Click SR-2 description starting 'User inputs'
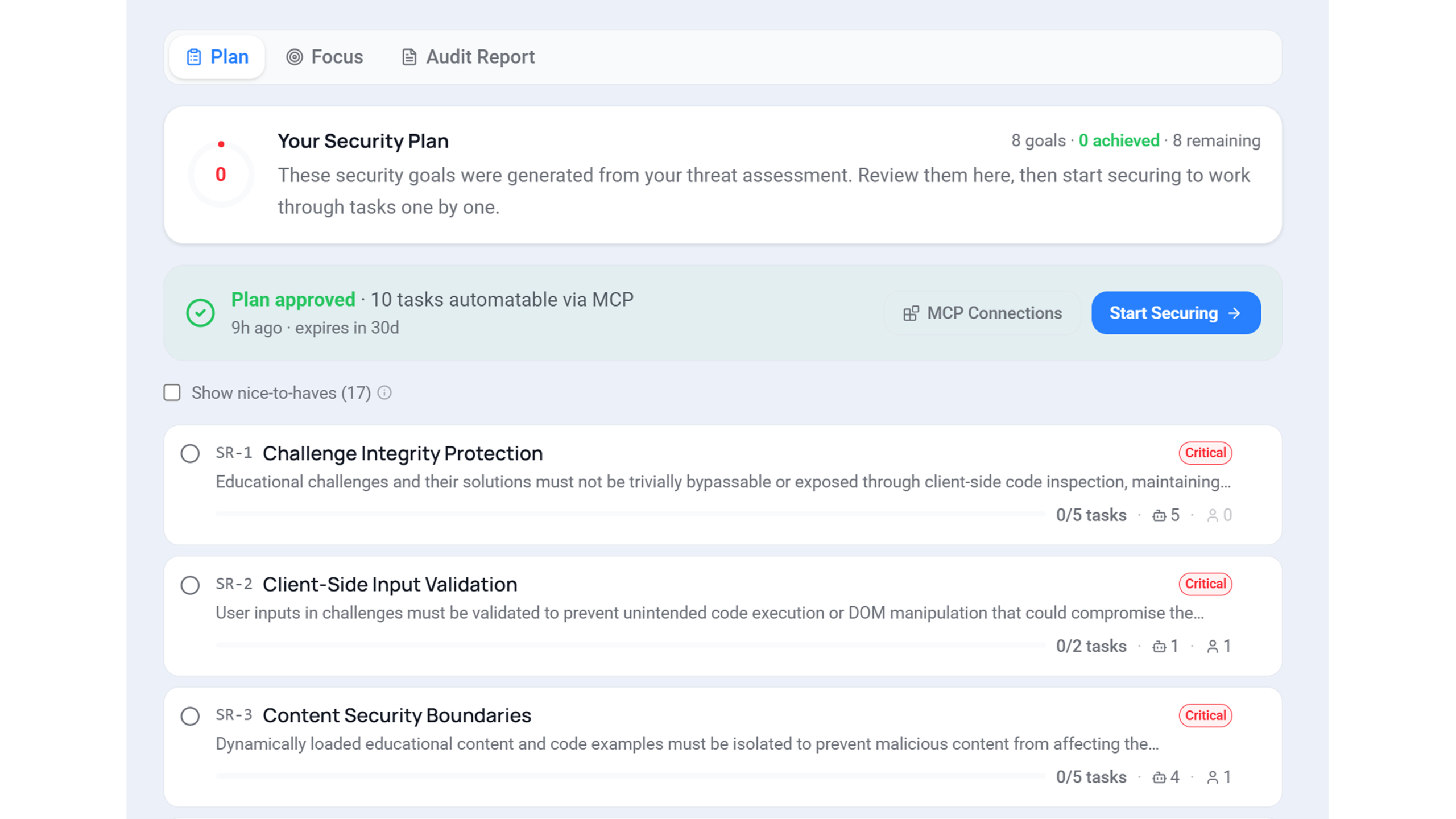The height and width of the screenshot is (819, 1456). click(710, 613)
